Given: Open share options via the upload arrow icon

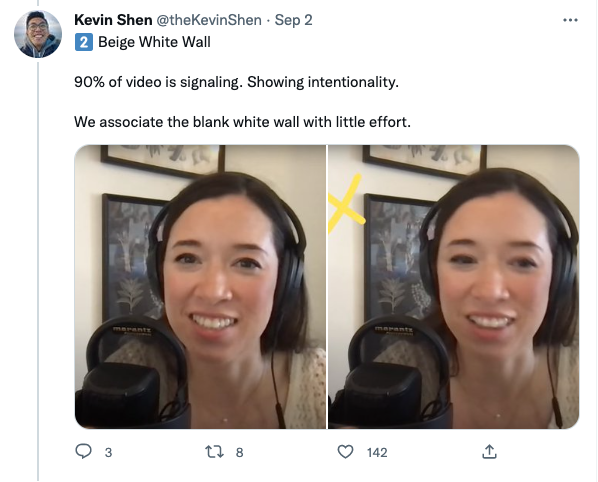Looking at the screenshot, I should [x=489, y=451].
